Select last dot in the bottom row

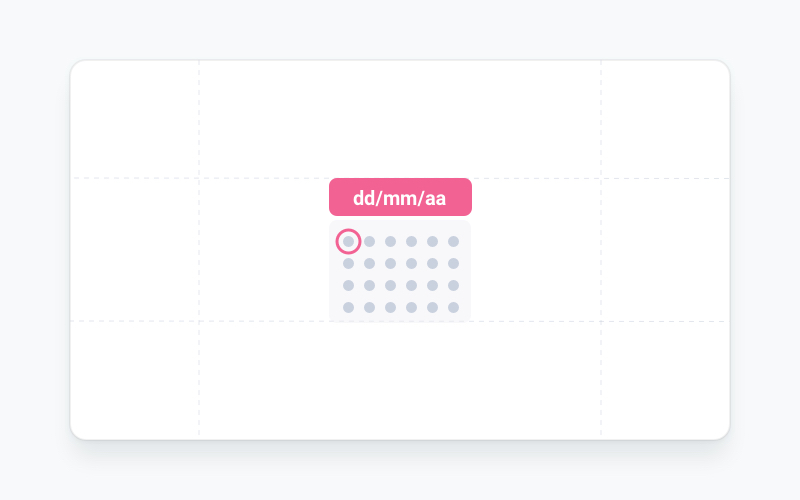[x=453, y=307]
